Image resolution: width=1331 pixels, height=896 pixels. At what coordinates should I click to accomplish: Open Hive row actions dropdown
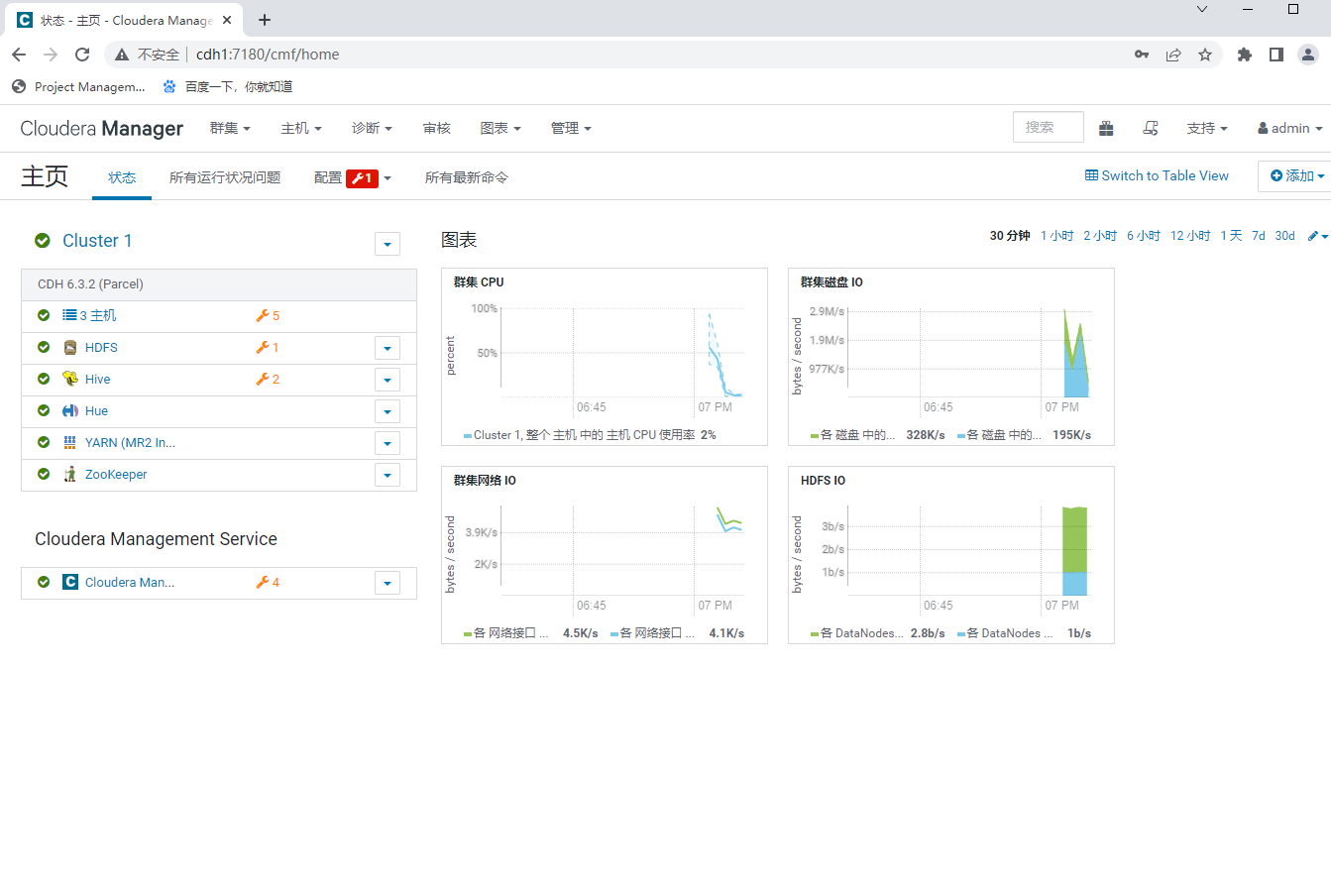point(388,380)
